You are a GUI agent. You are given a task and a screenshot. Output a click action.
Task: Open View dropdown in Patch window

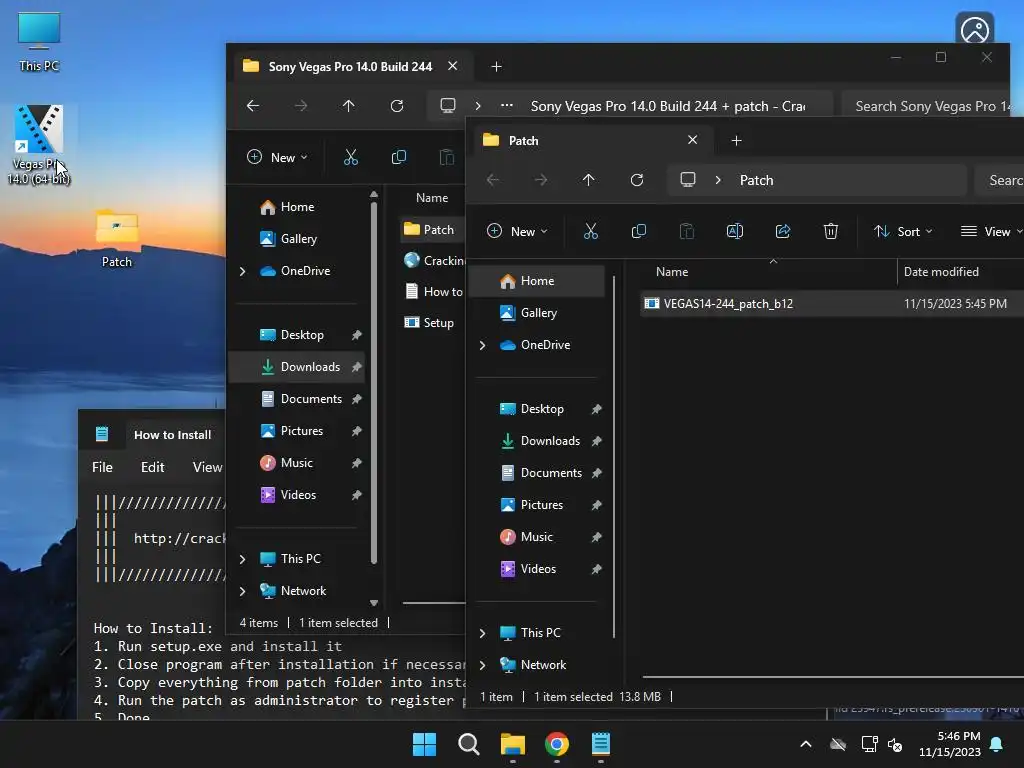[991, 231]
